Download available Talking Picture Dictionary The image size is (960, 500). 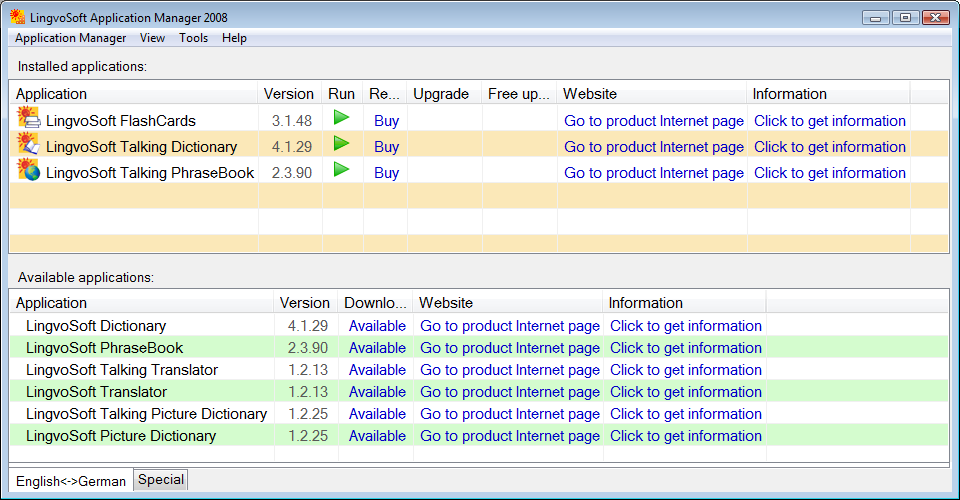coord(377,414)
